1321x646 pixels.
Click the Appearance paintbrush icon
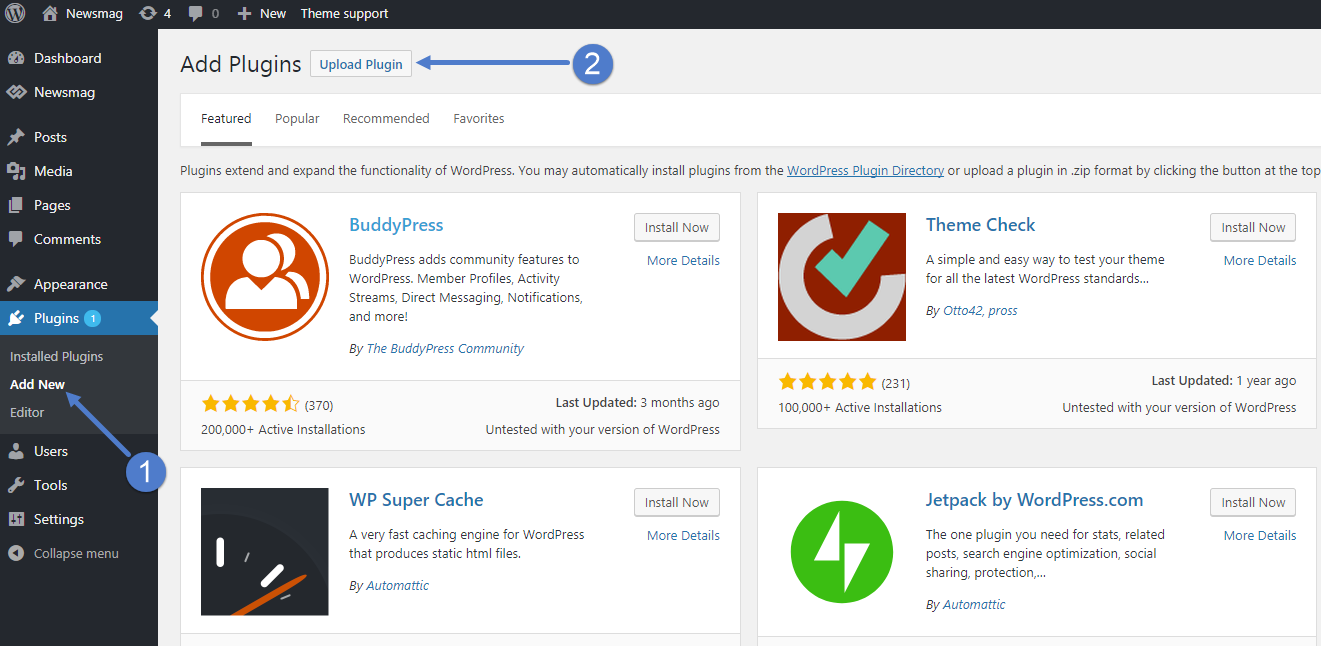[16, 284]
